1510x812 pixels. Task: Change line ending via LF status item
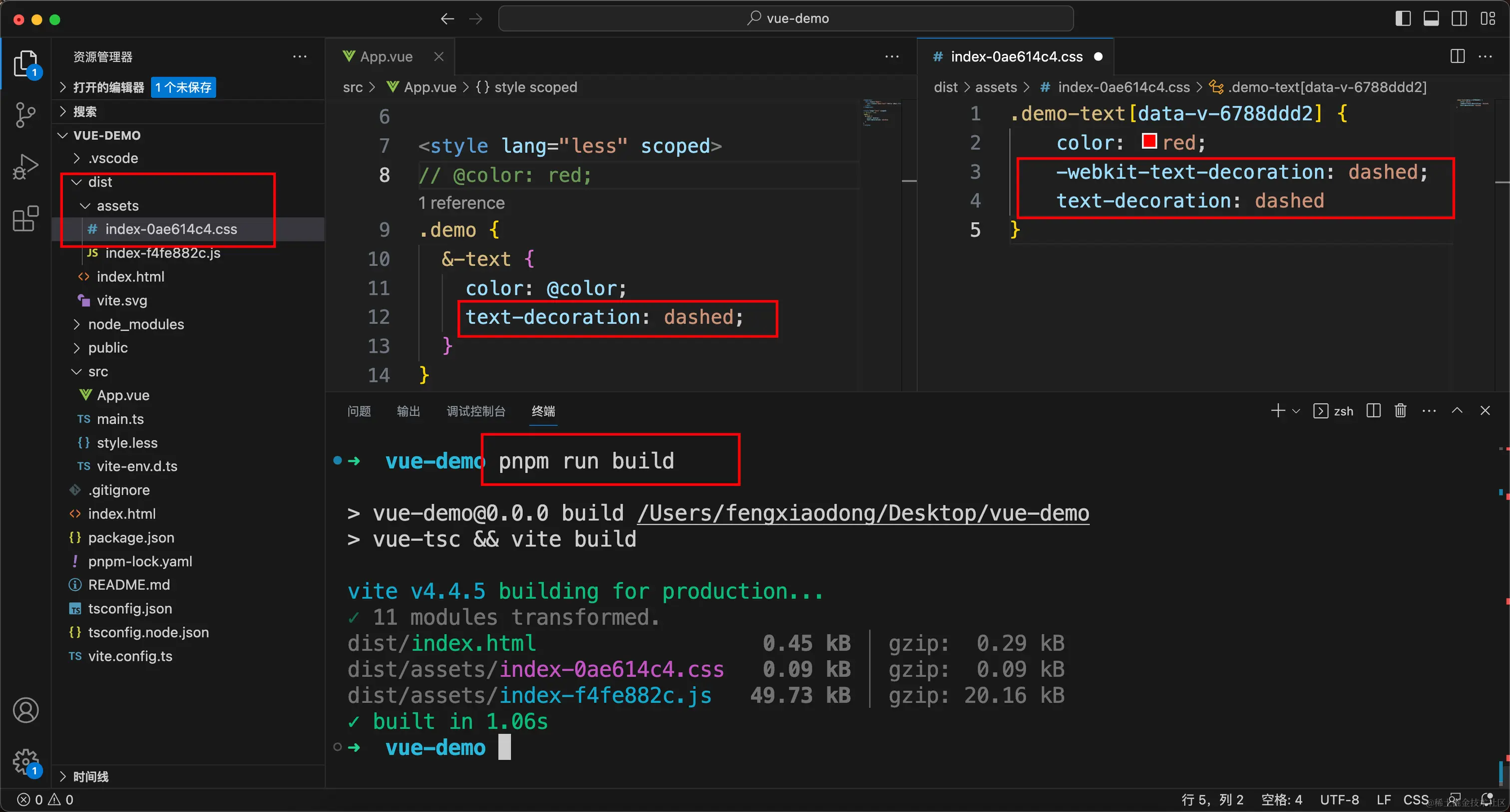tap(1384, 800)
